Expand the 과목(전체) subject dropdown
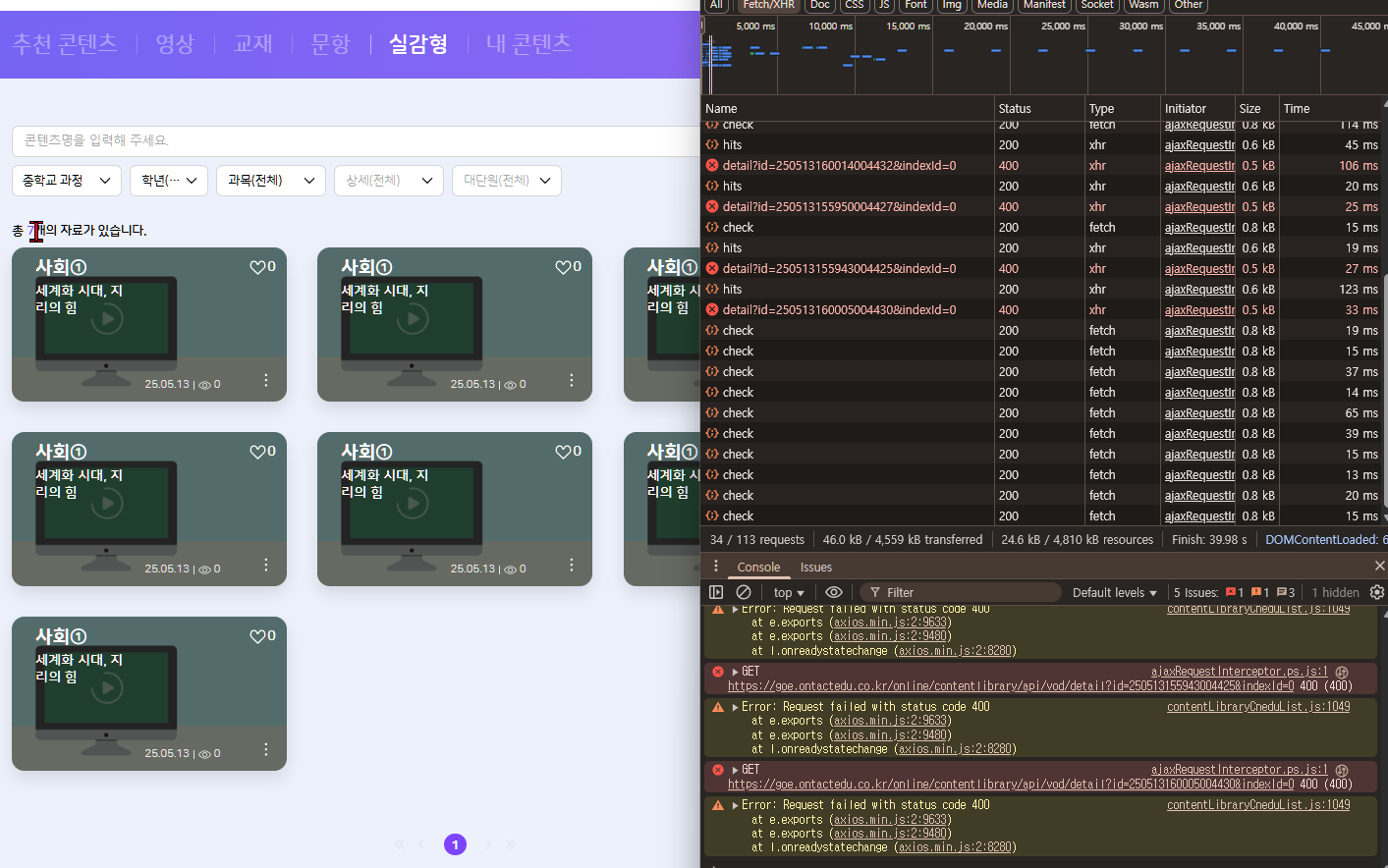This screenshot has height=868, width=1388. pyautogui.click(x=271, y=181)
